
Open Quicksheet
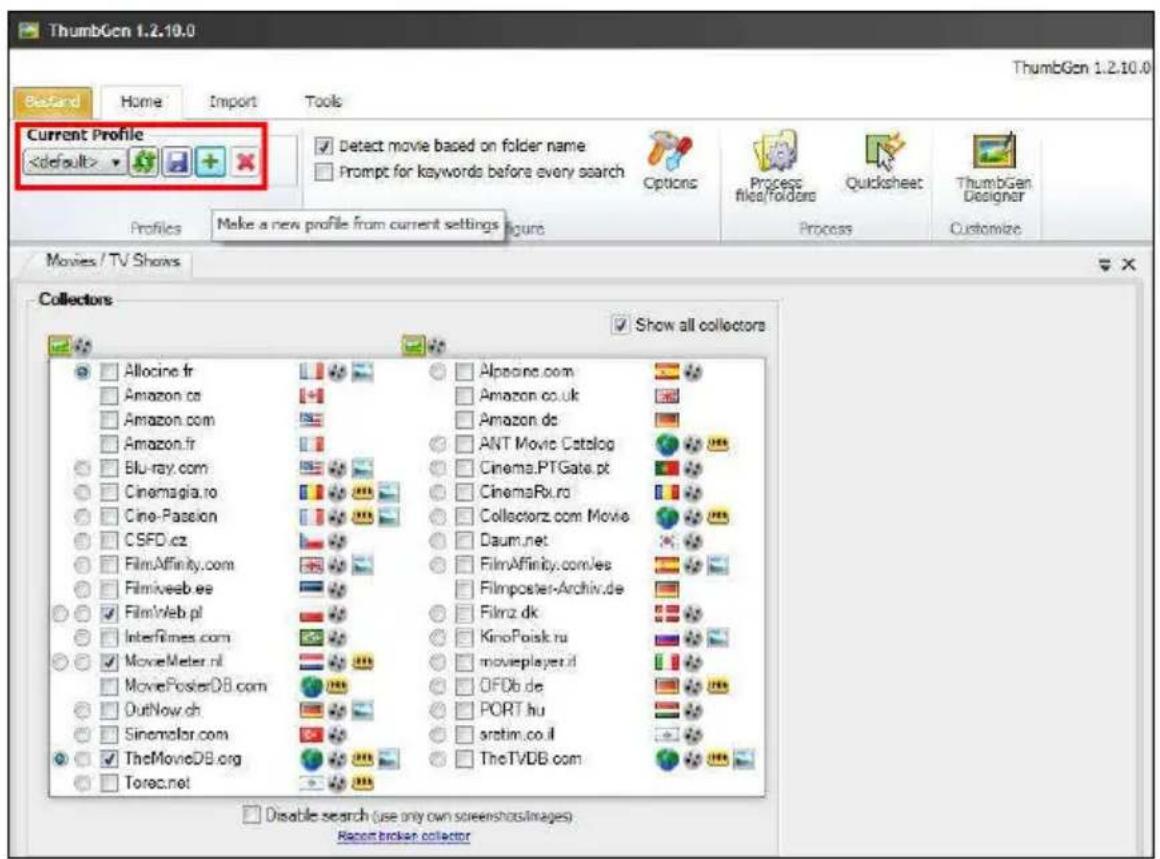tap(884, 161)
